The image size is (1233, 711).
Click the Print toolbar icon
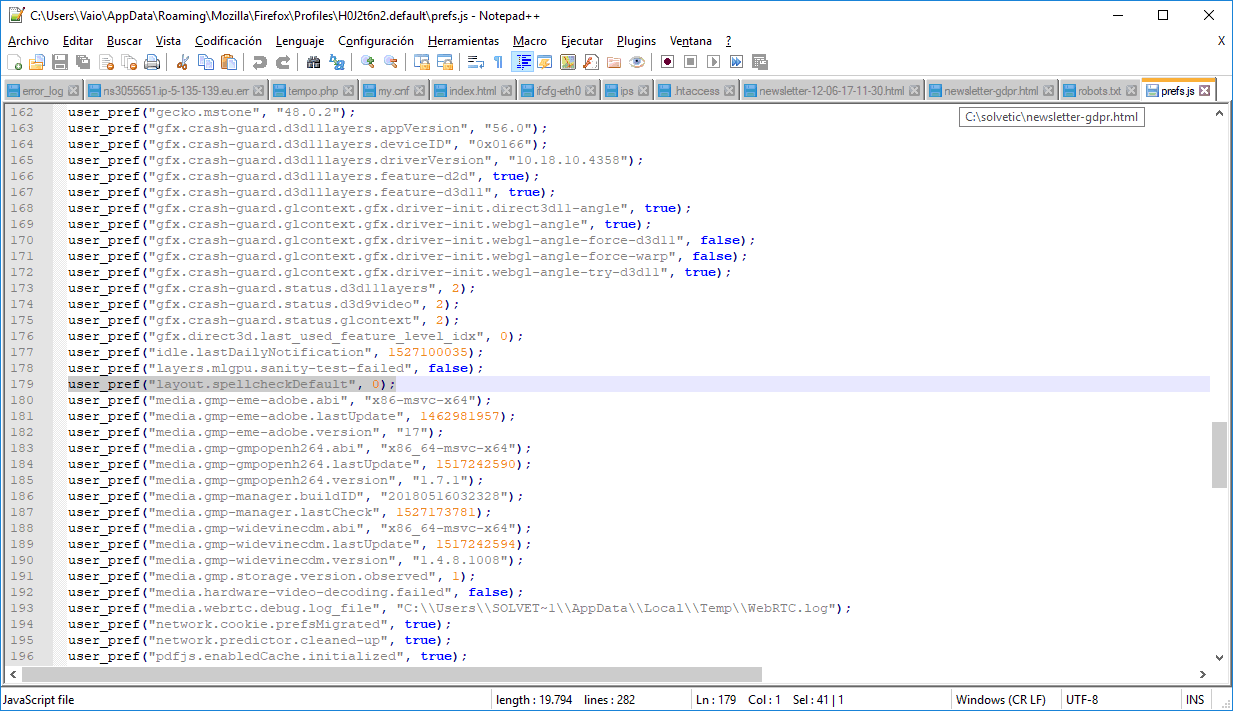pyautogui.click(x=152, y=62)
